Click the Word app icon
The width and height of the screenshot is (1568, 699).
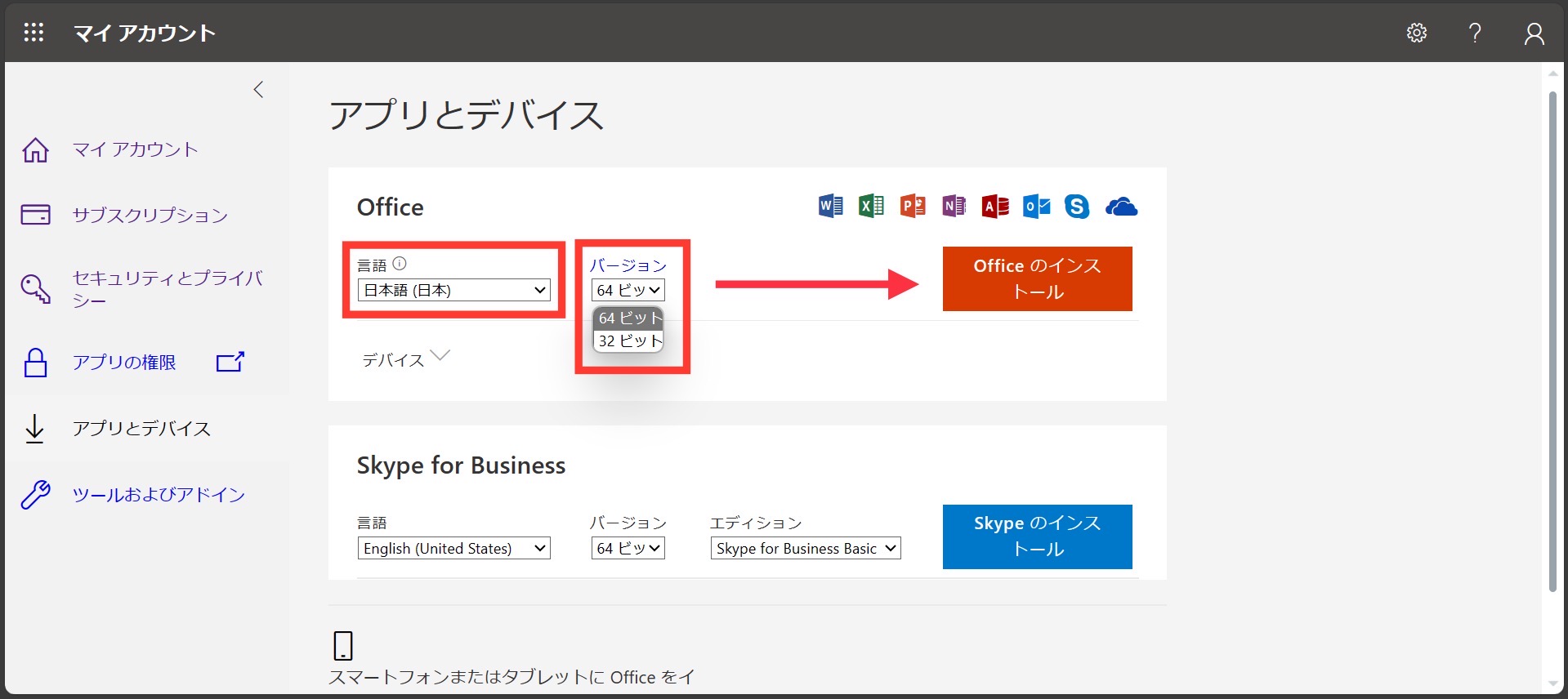(830, 207)
